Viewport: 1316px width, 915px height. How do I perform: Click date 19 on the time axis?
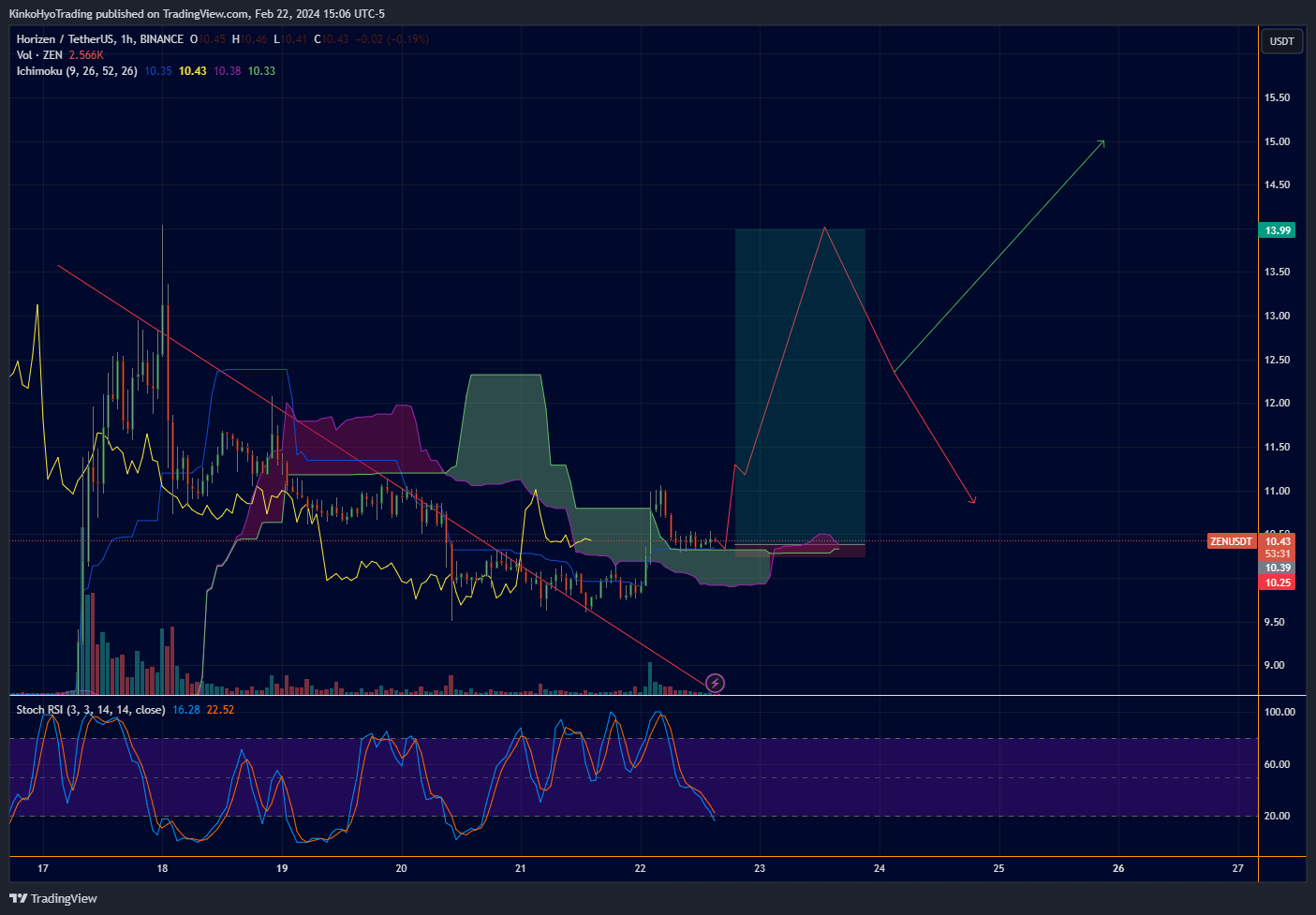pos(282,868)
